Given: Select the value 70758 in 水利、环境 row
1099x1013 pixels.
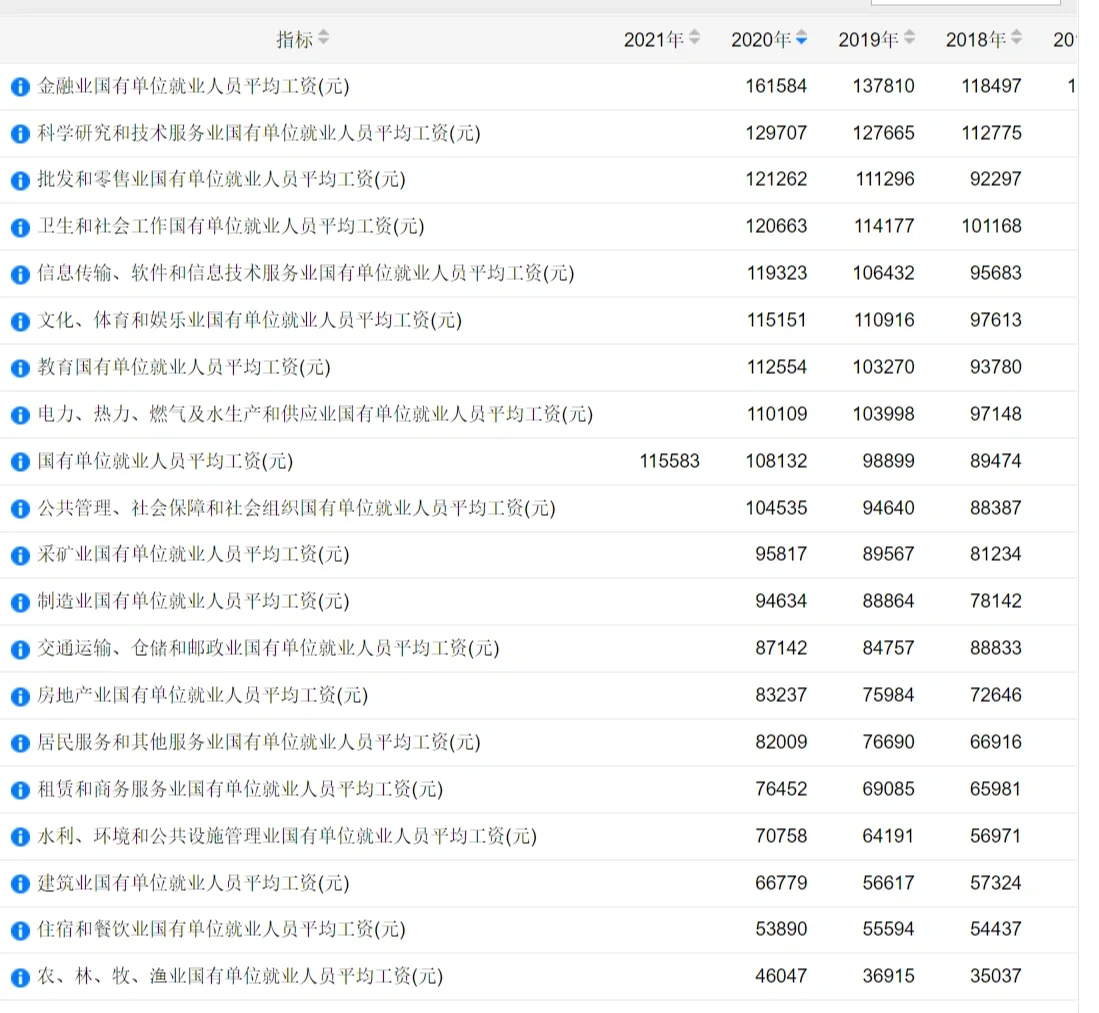Looking at the screenshot, I should (x=781, y=836).
